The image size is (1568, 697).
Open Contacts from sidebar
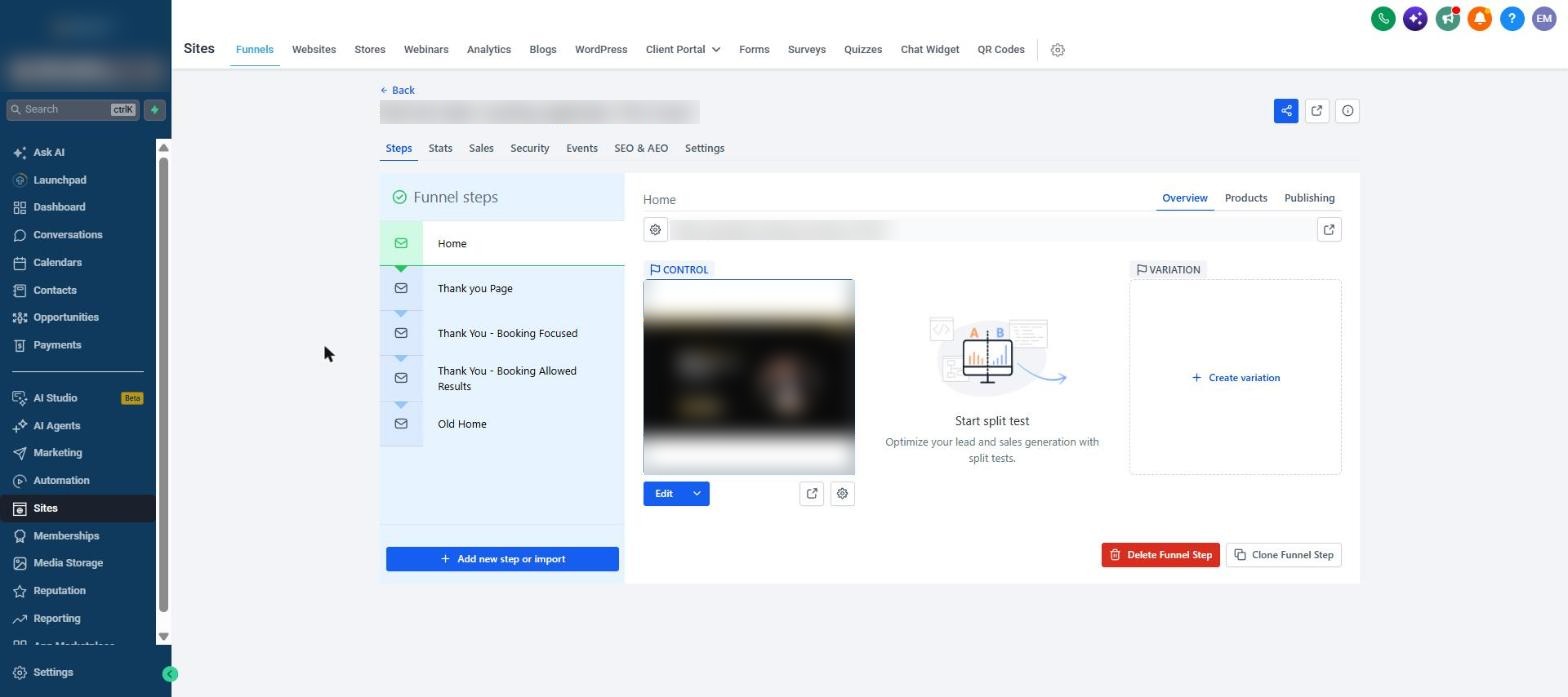click(x=54, y=290)
